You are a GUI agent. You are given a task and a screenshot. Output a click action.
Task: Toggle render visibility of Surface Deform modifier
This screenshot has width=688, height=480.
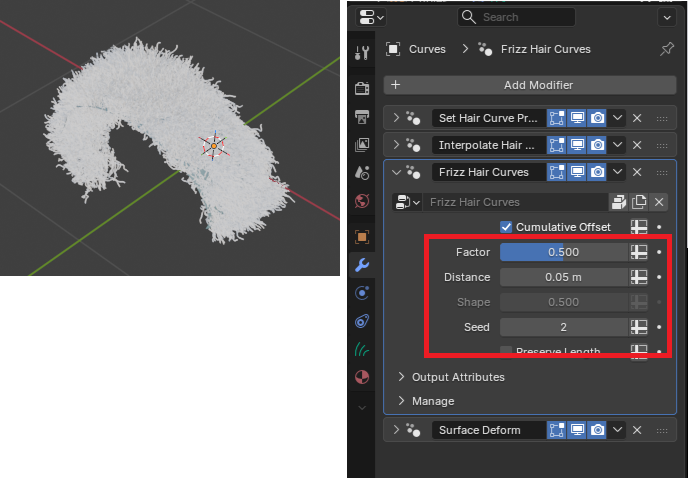(597, 430)
